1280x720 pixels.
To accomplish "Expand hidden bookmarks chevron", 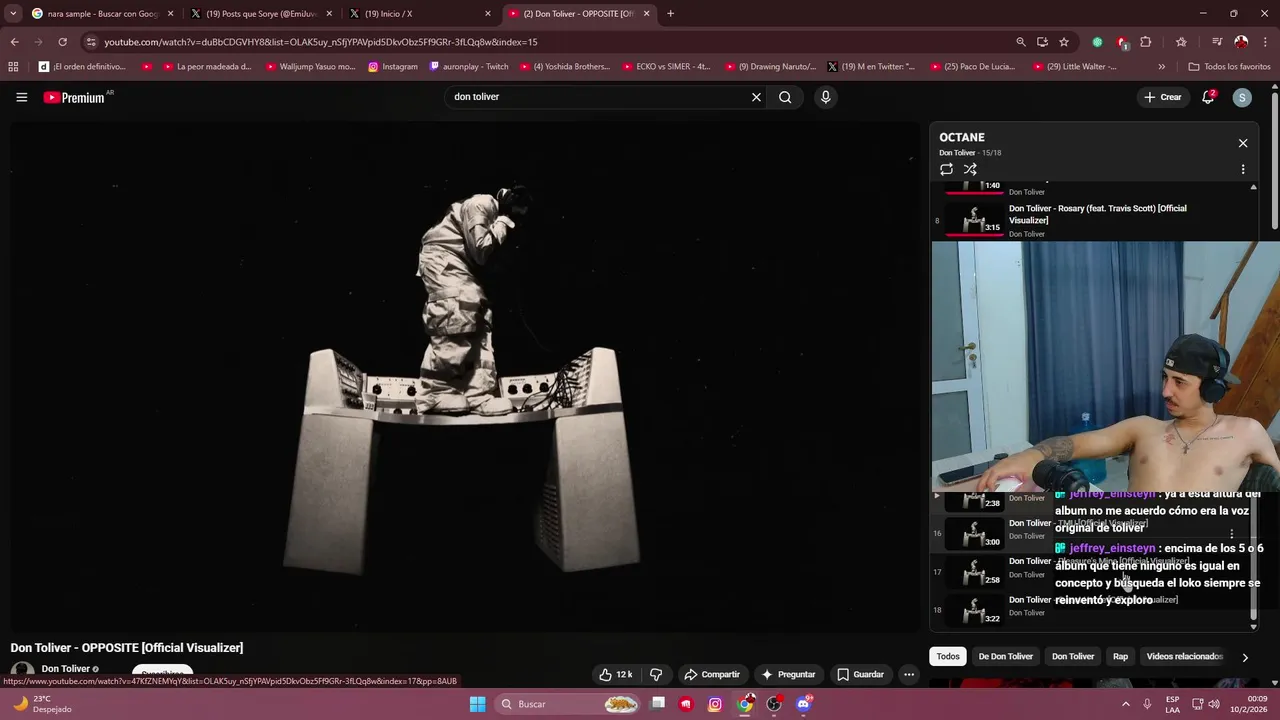I will pos(1161,67).
